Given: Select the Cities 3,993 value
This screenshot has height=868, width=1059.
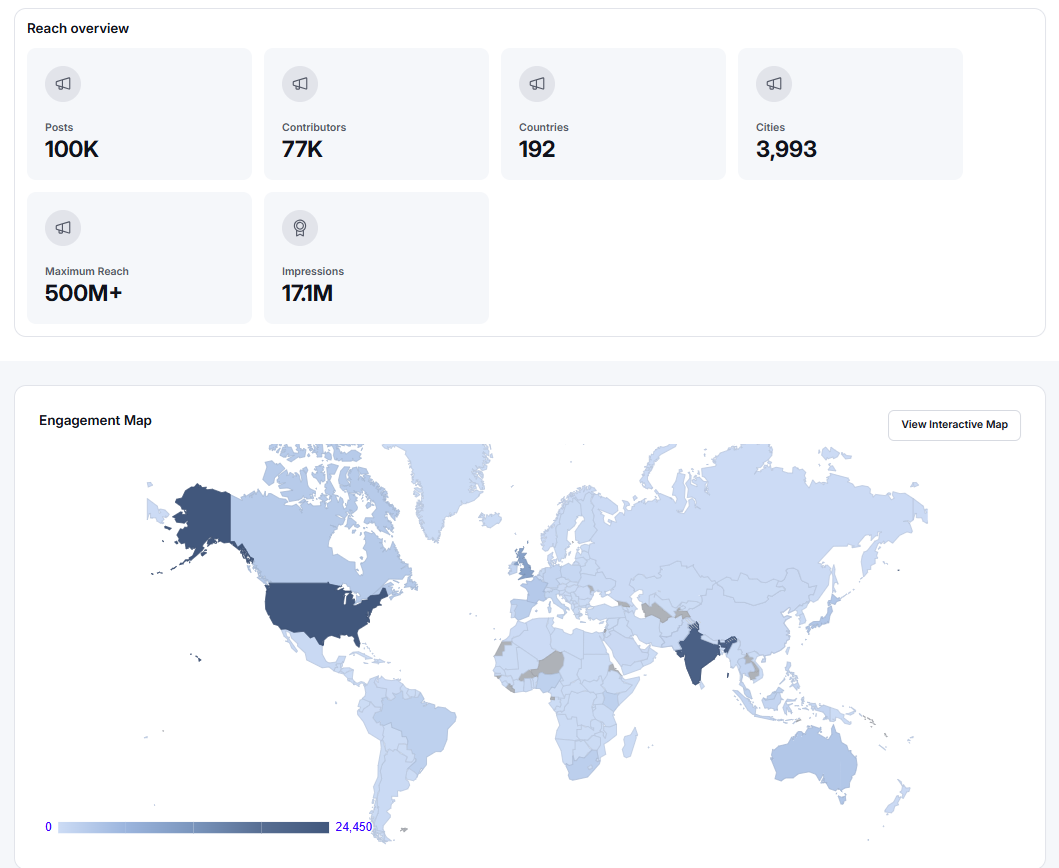Looking at the screenshot, I should (786, 149).
